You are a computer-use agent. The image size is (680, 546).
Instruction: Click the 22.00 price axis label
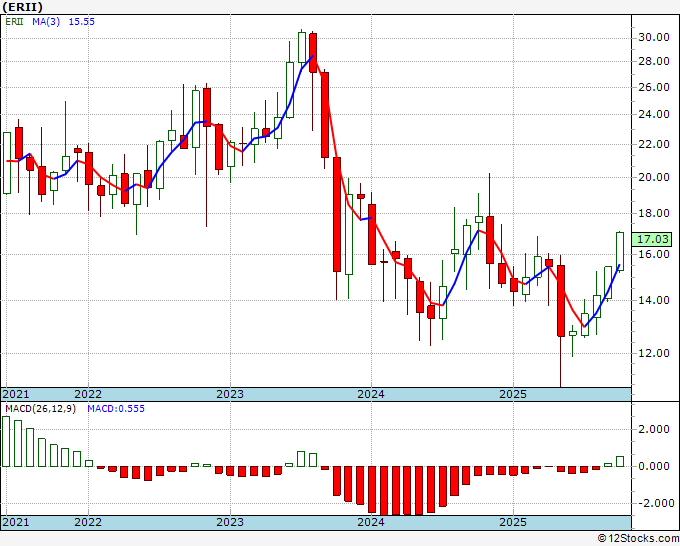point(654,144)
